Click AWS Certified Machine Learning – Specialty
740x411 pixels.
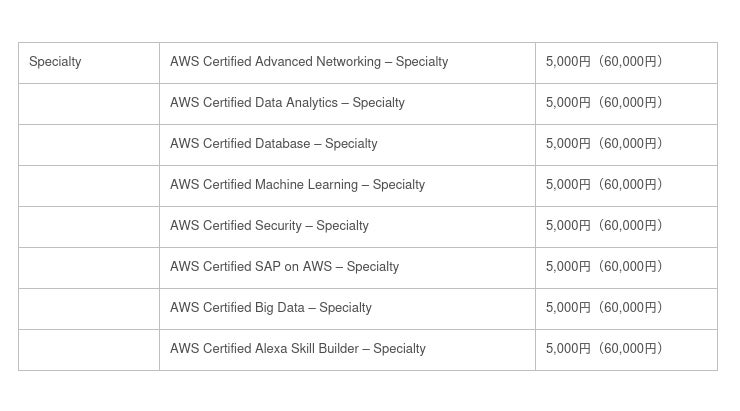pyautogui.click(x=297, y=185)
